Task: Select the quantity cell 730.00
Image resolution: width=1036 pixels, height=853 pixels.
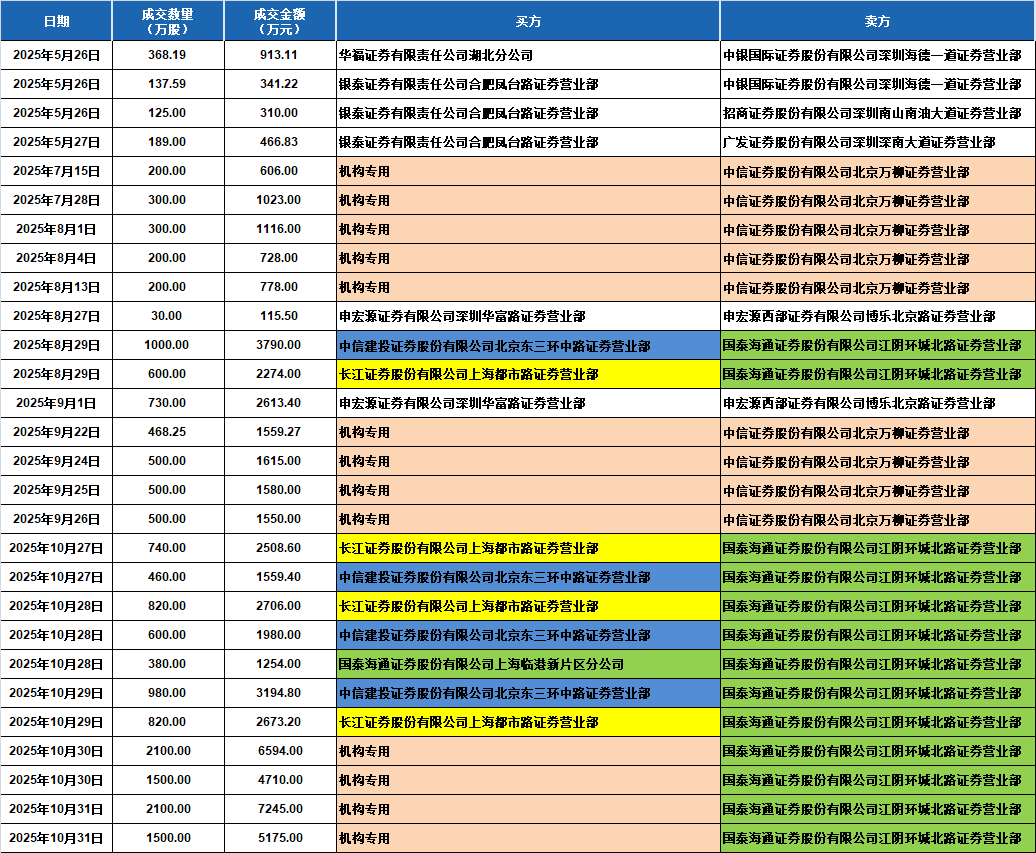Action: pos(168,403)
